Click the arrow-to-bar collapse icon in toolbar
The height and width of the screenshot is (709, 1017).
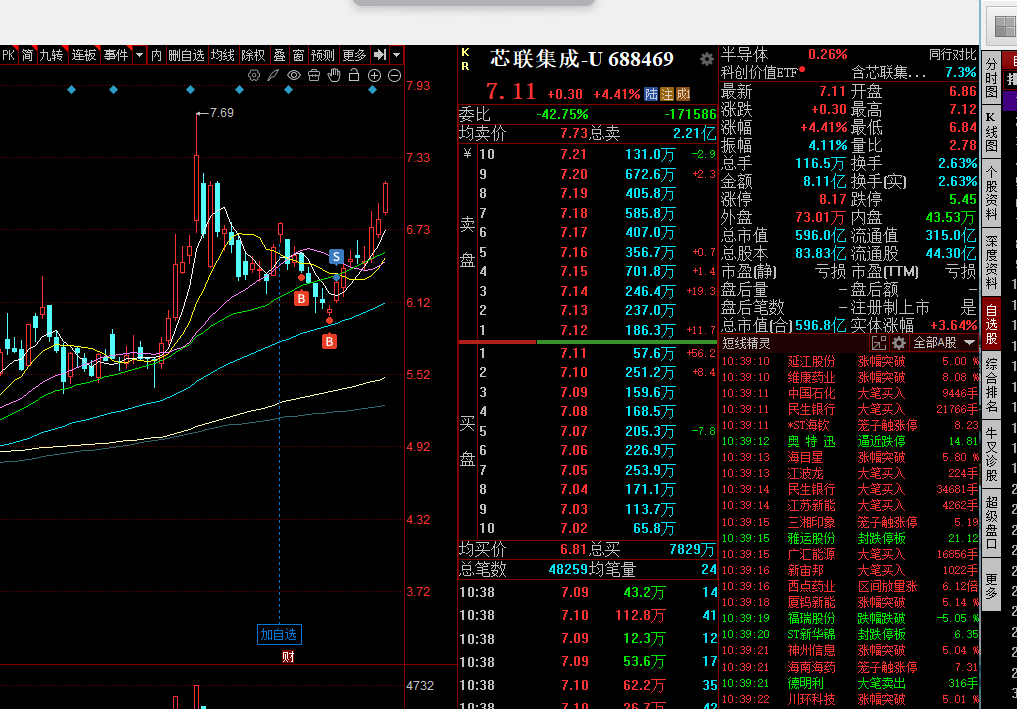(380, 55)
